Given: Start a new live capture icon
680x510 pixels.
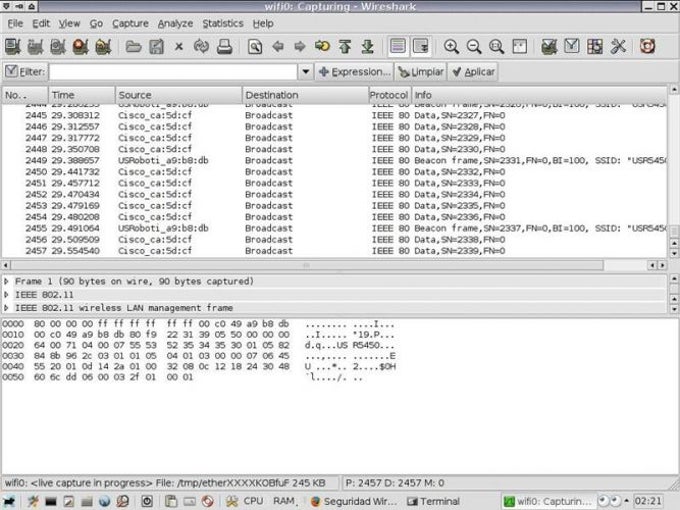Looking at the screenshot, I should pos(58,46).
